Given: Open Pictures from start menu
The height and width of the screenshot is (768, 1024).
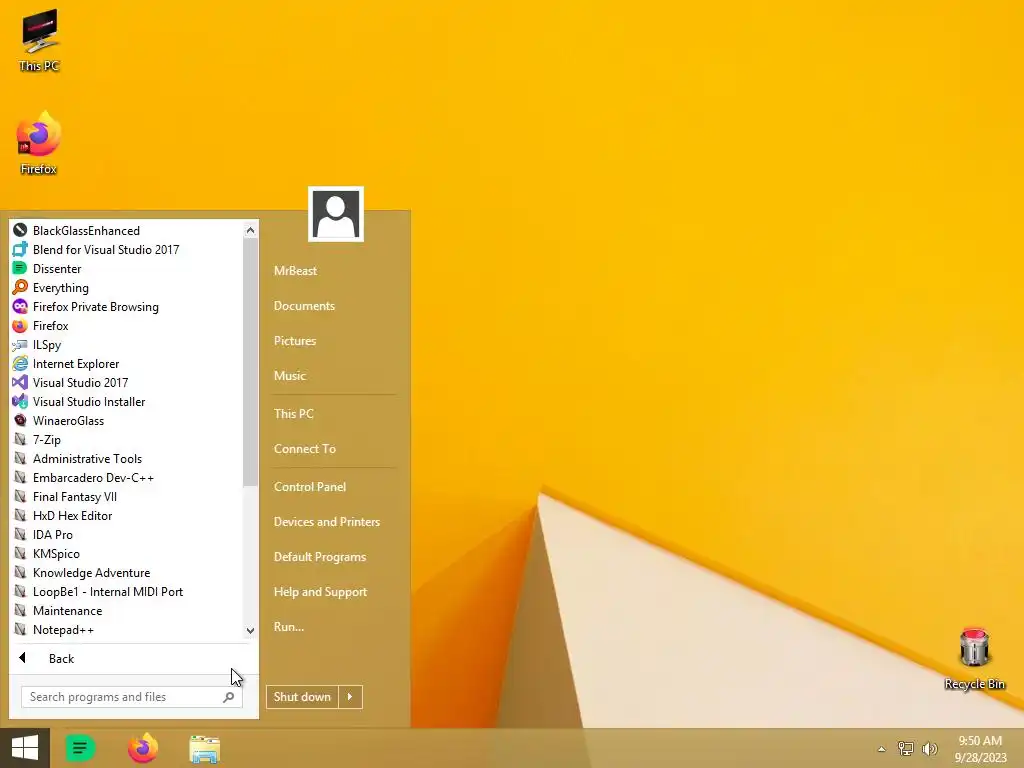Looking at the screenshot, I should pos(295,340).
